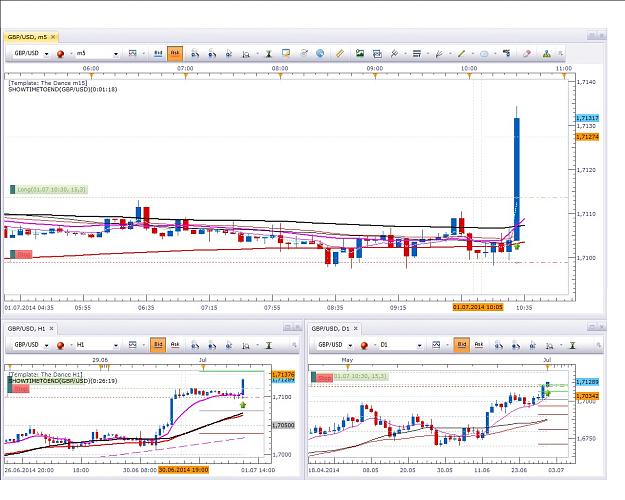Viewport: 625px width, 500px height.
Task: Toggle Bid prices in the m5 chart
Action: [x=158, y=53]
